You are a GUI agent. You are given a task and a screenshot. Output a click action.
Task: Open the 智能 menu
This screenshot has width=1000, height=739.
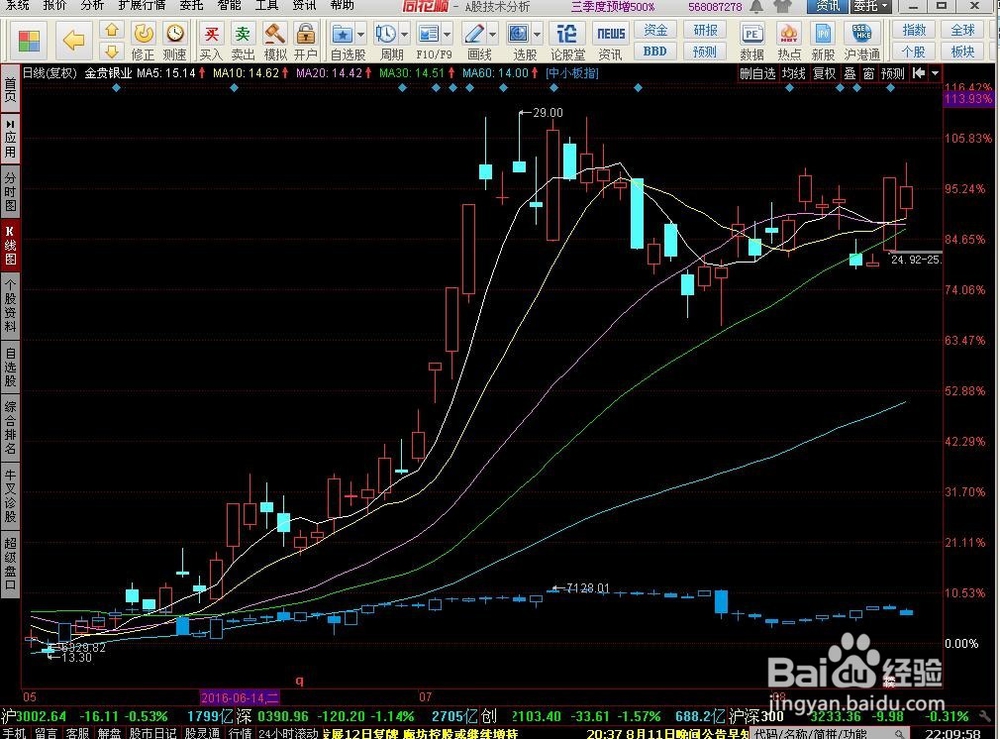click(229, 5)
